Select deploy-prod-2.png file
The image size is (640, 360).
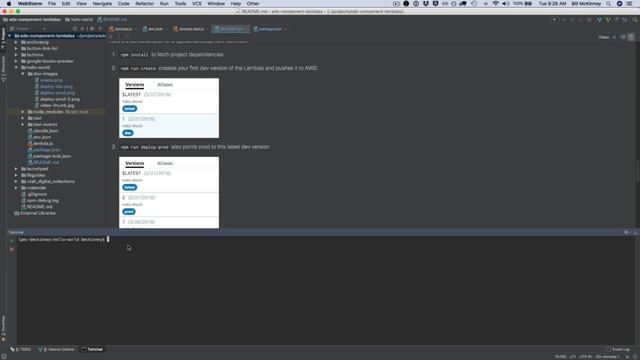57,99
